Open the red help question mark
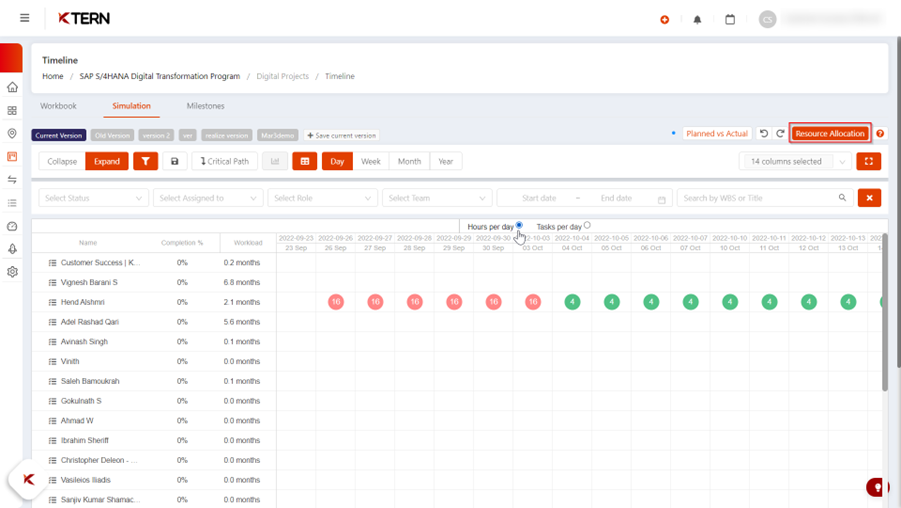Viewport: 901px width, 508px height. pos(880,133)
